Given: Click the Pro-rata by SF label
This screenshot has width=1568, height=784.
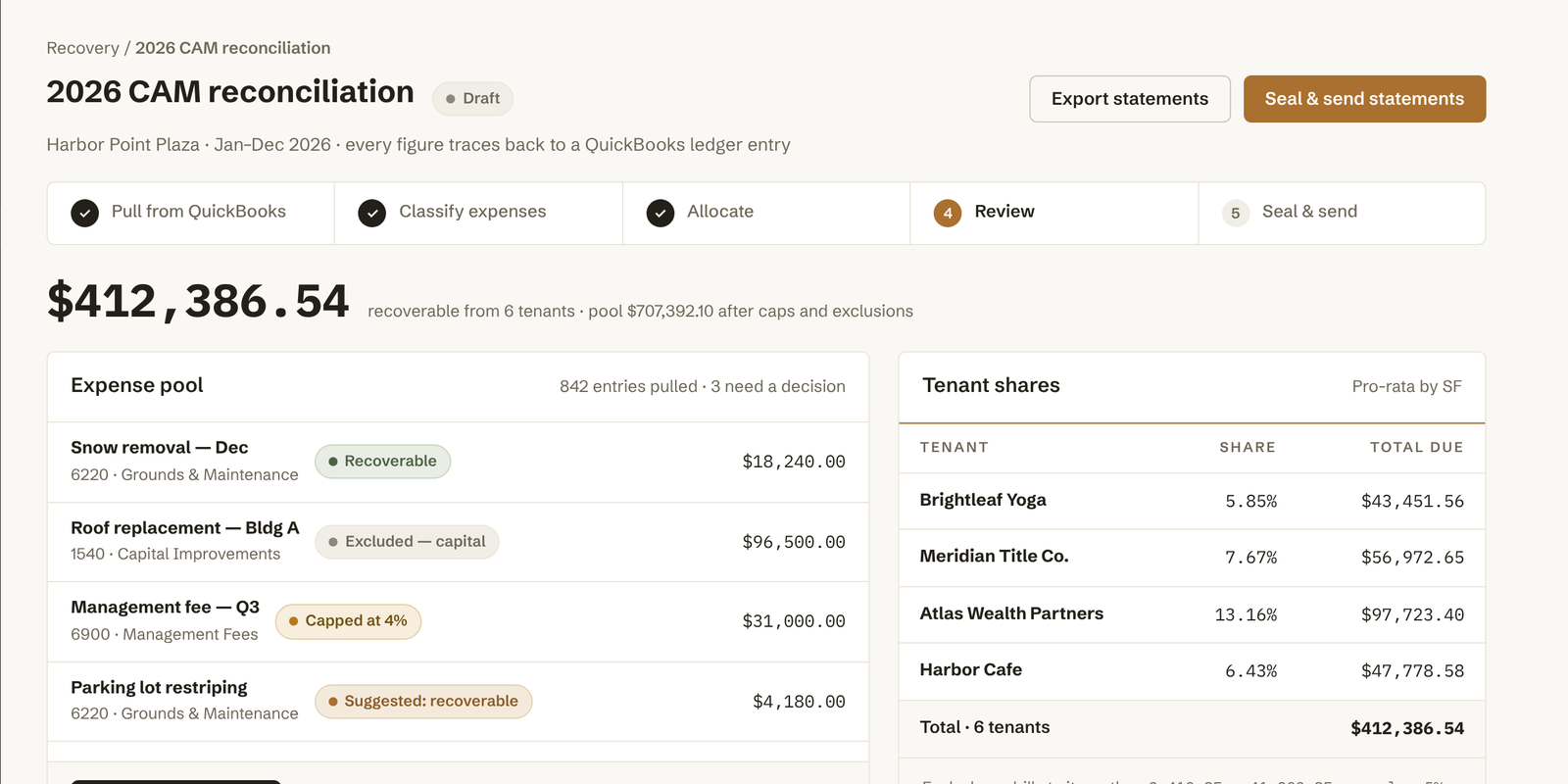Looking at the screenshot, I should pyautogui.click(x=1406, y=386).
